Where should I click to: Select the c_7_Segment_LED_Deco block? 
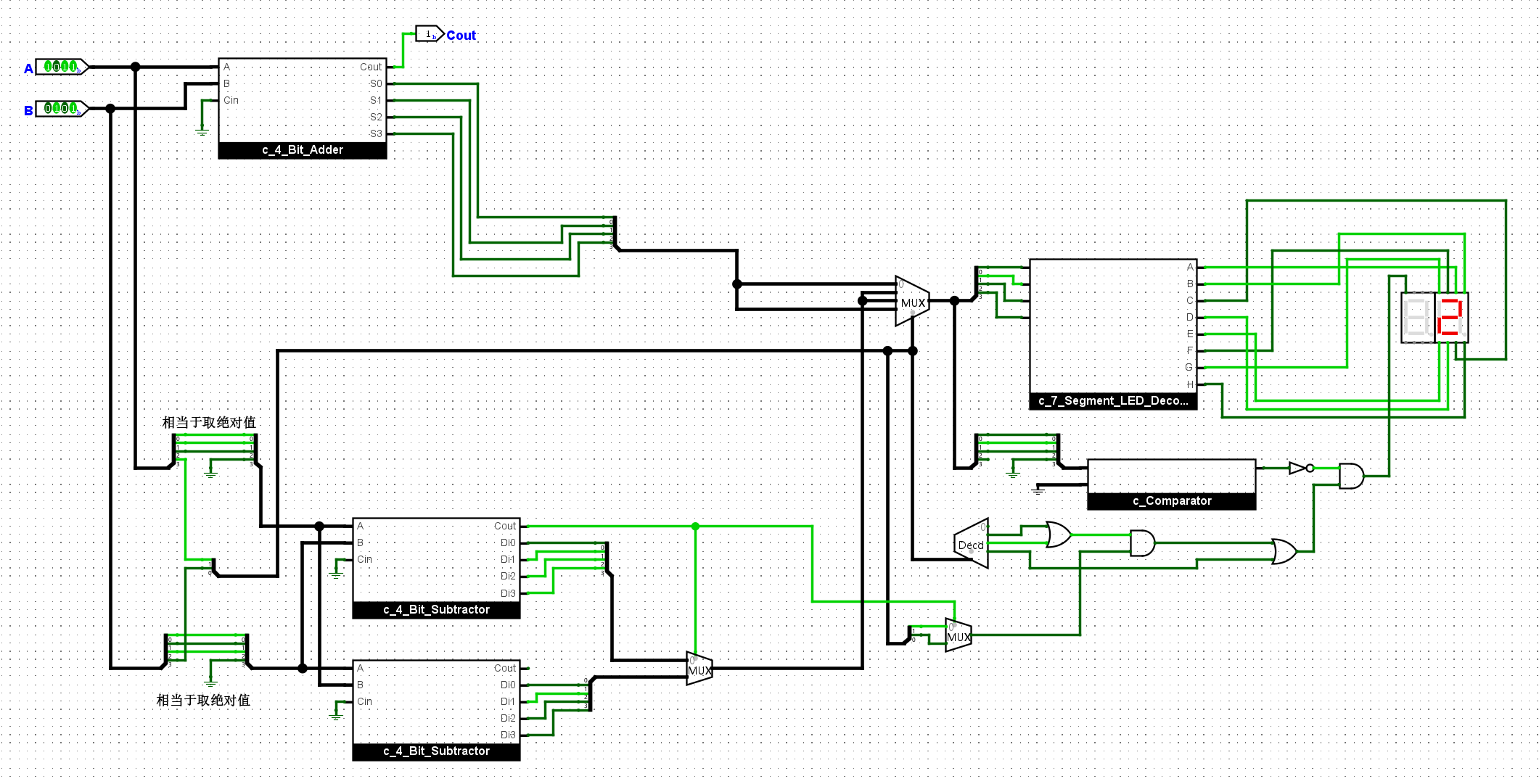[x=1112, y=334]
